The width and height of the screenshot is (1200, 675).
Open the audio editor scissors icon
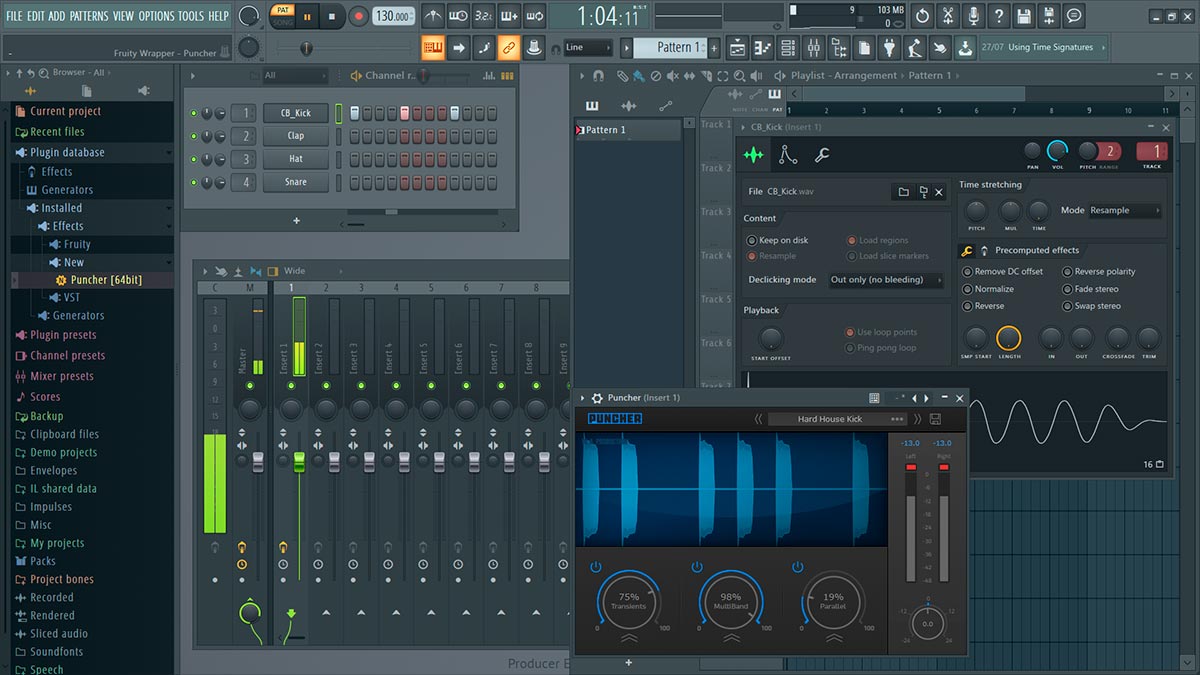(947, 16)
